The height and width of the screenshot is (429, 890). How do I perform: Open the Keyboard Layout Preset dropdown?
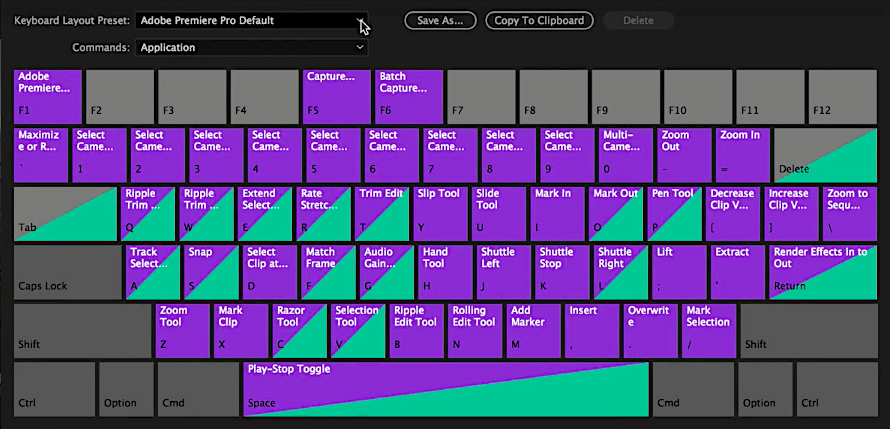[251, 20]
